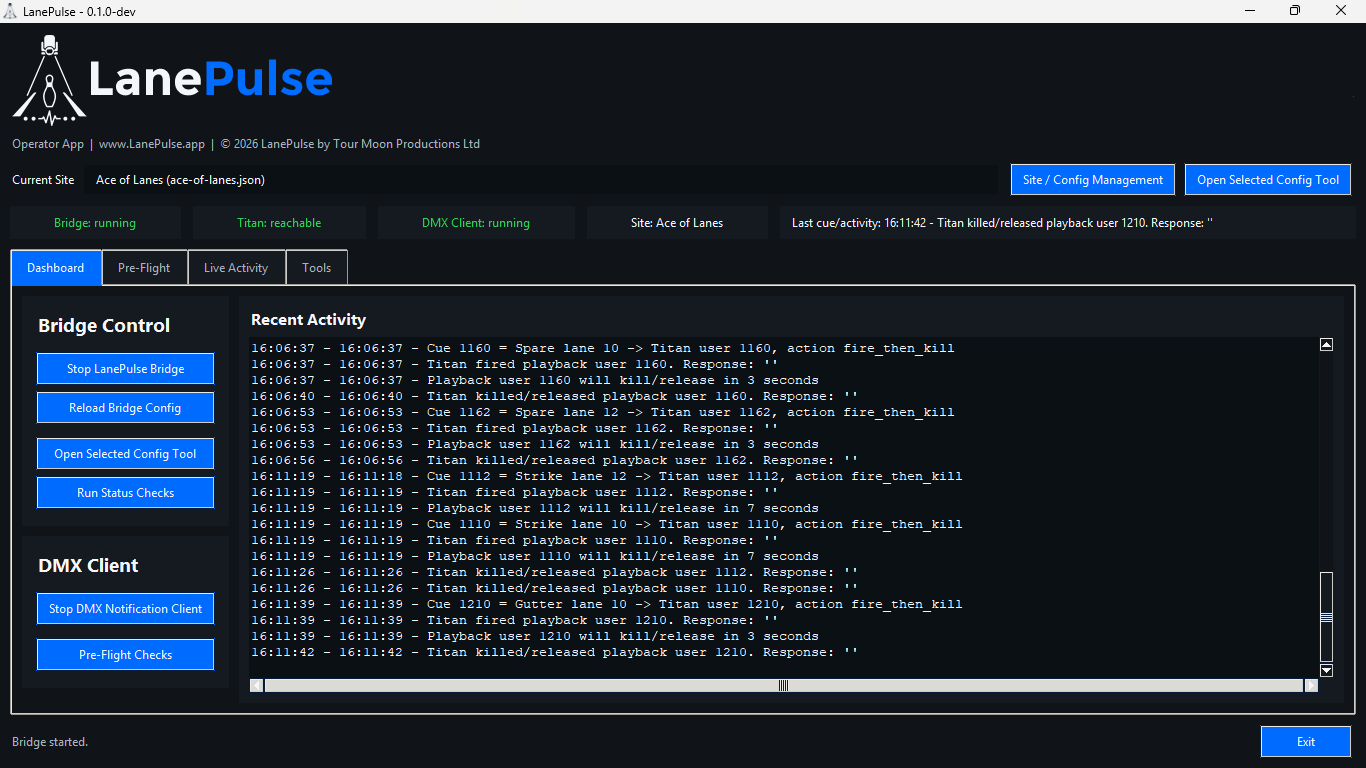
Task: Click the vertical scrollbar thumb of Recent Activity
Action: coord(1327,617)
